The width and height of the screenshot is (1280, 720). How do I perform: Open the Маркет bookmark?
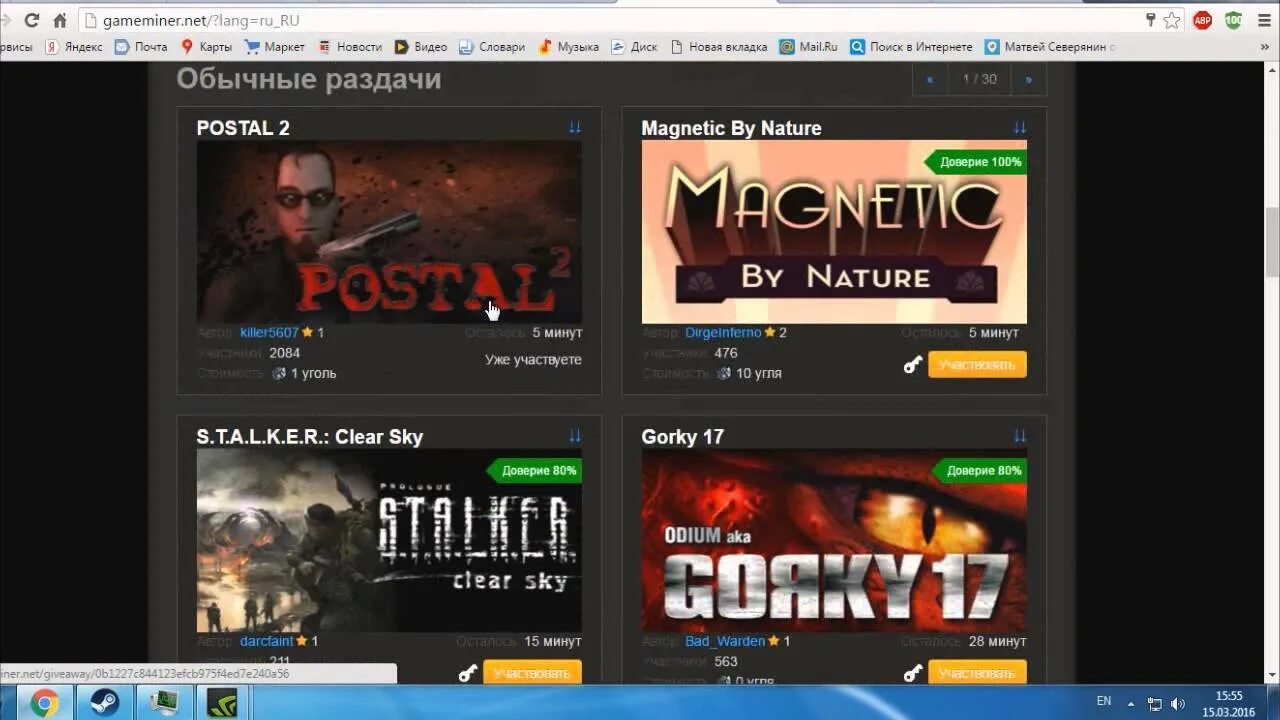[275, 47]
